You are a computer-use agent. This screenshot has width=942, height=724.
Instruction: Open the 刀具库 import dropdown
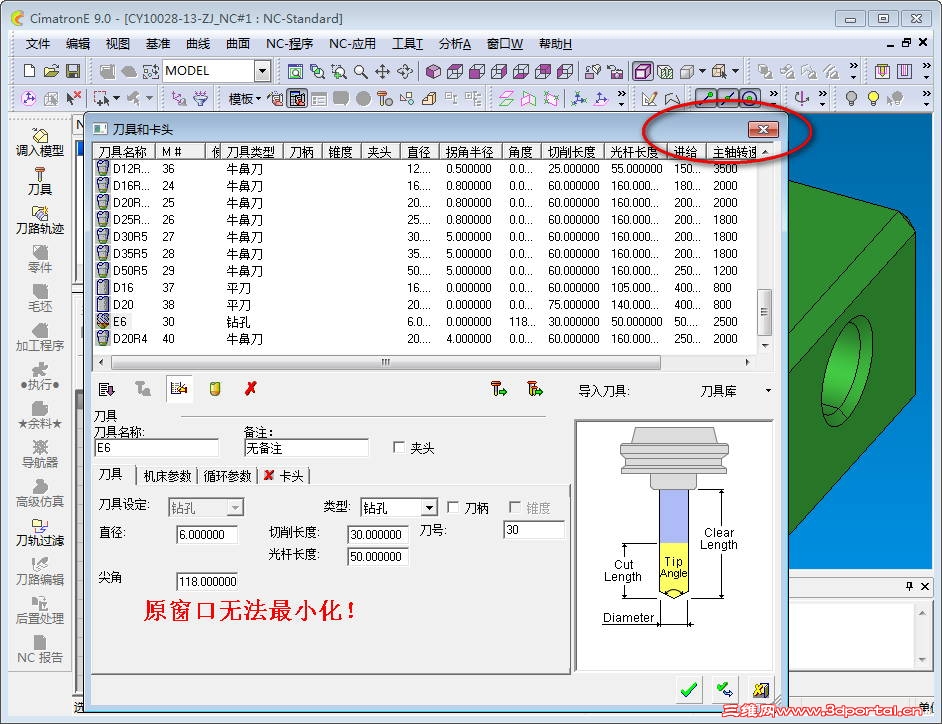[x=768, y=391]
